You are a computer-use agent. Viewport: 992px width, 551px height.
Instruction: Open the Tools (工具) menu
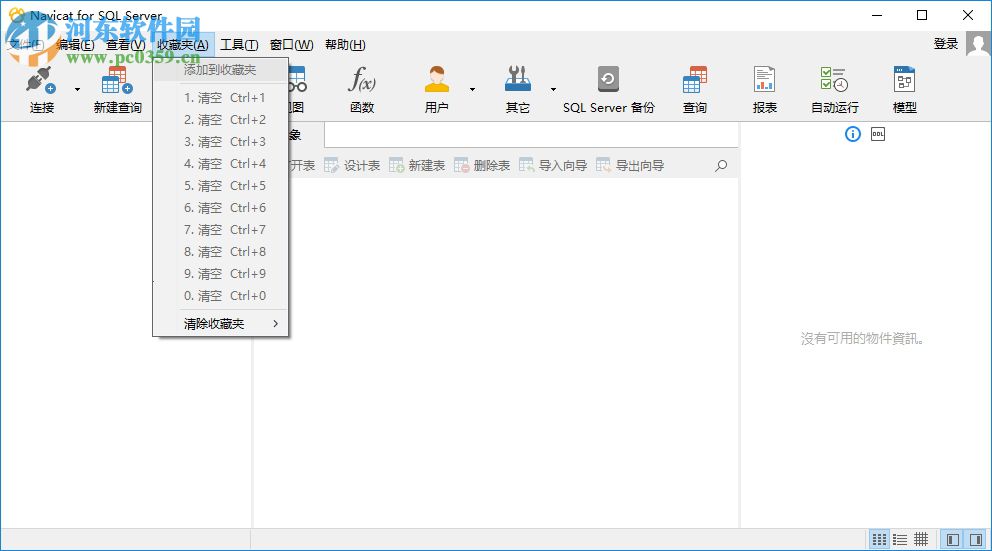pyautogui.click(x=239, y=45)
